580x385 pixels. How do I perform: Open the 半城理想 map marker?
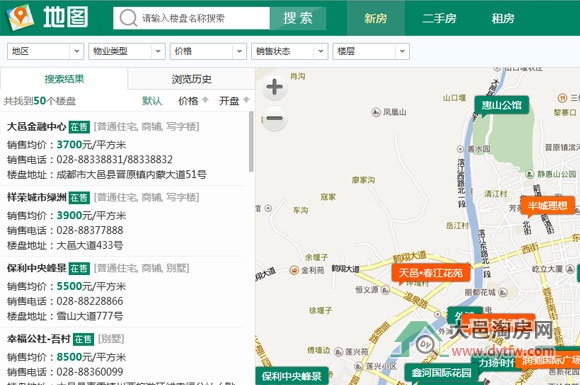pyautogui.click(x=547, y=206)
